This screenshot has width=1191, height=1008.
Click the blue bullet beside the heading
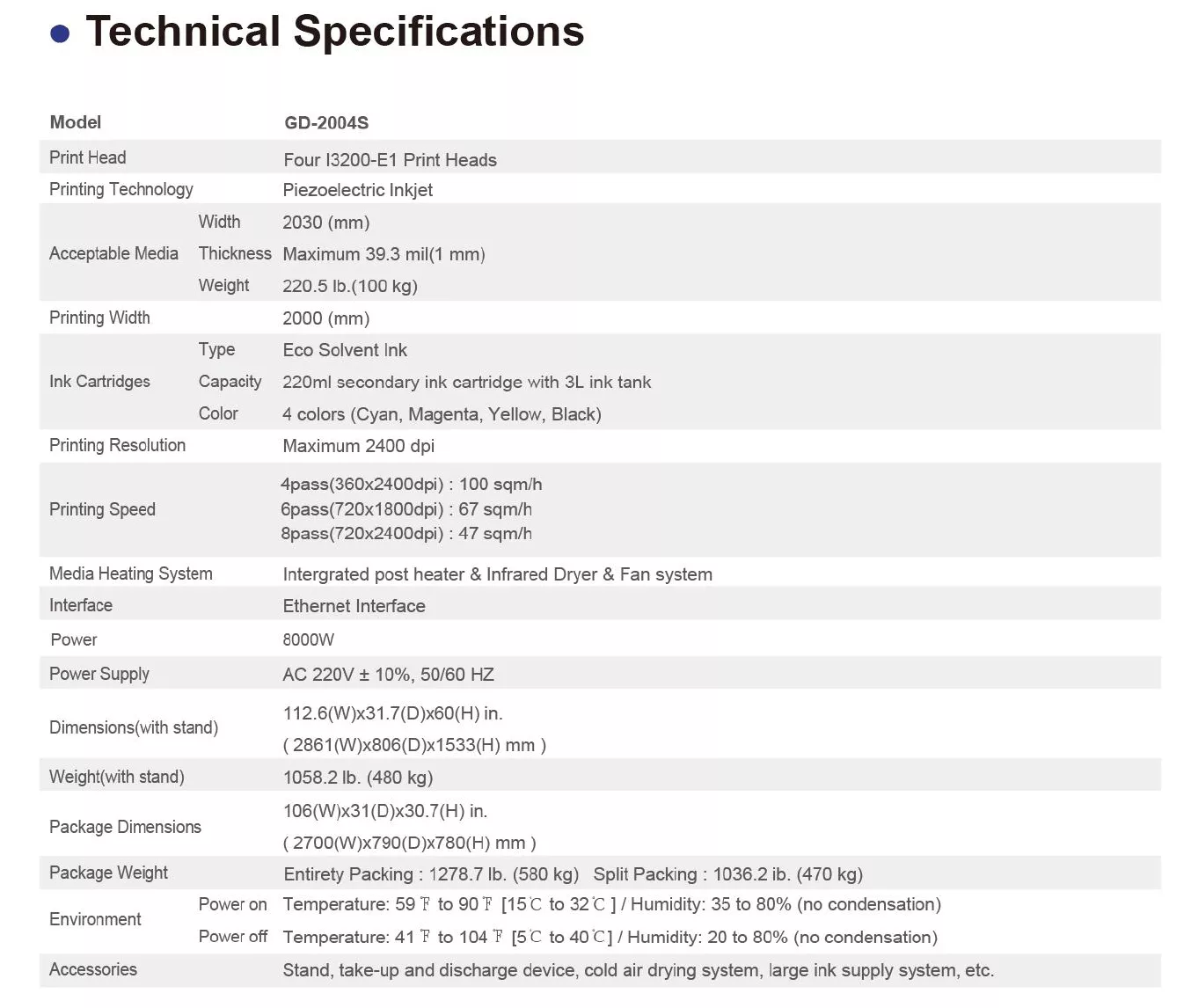tap(60, 33)
